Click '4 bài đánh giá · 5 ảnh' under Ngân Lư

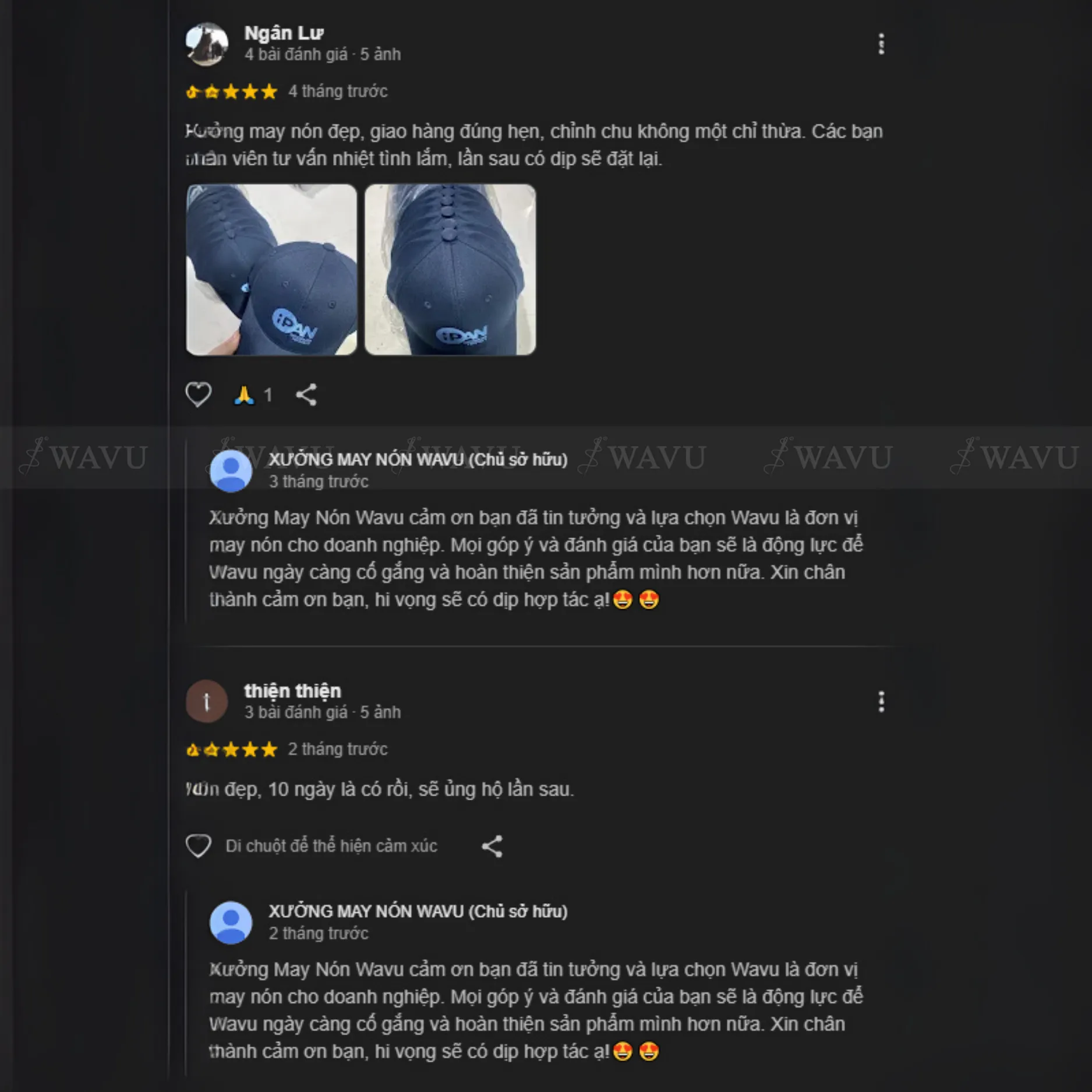tap(323, 54)
